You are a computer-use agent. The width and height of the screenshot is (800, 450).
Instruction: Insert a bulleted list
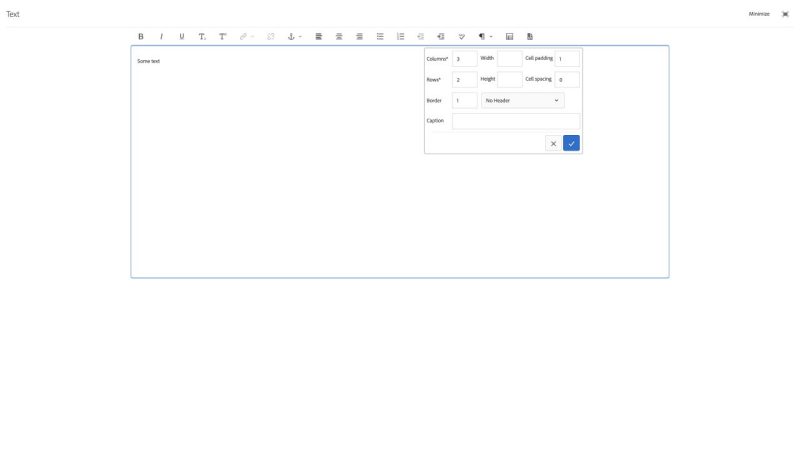[x=380, y=36]
